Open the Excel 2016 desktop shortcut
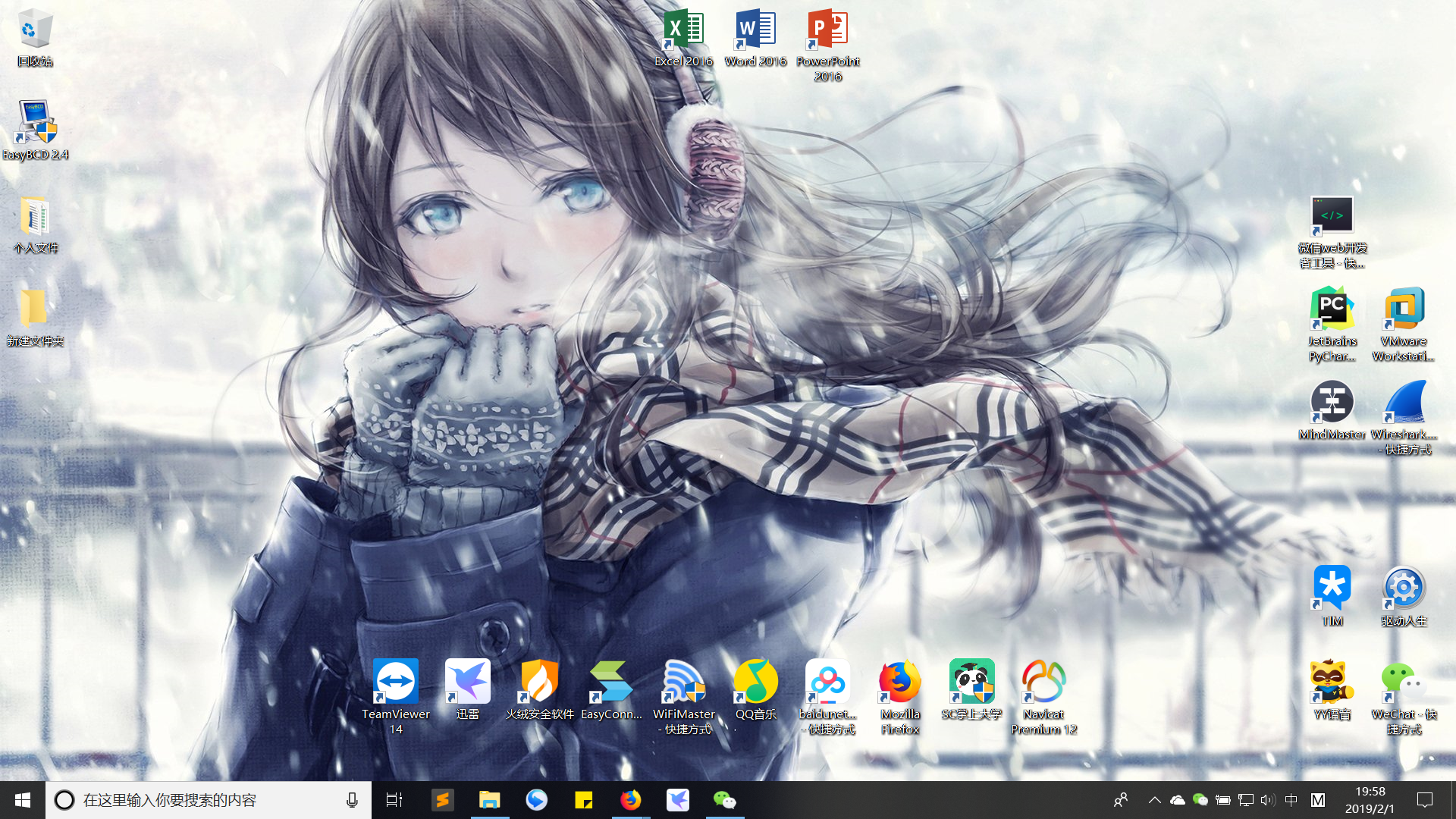The height and width of the screenshot is (819, 1456). point(683,30)
